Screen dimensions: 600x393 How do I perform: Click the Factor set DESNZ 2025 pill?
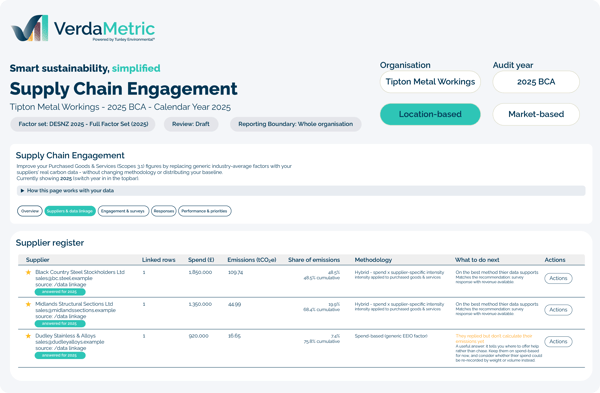83,124
